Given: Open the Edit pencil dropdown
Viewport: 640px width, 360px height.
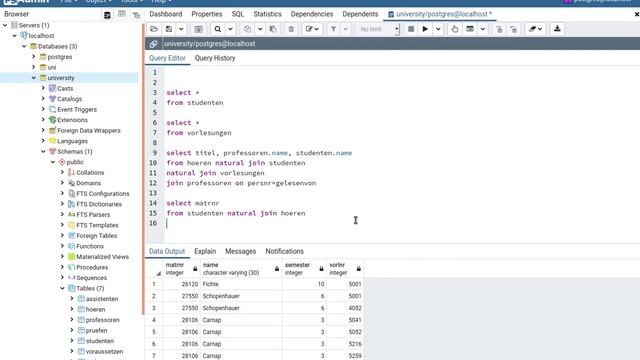Looking at the screenshot, I should (x=312, y=29).
